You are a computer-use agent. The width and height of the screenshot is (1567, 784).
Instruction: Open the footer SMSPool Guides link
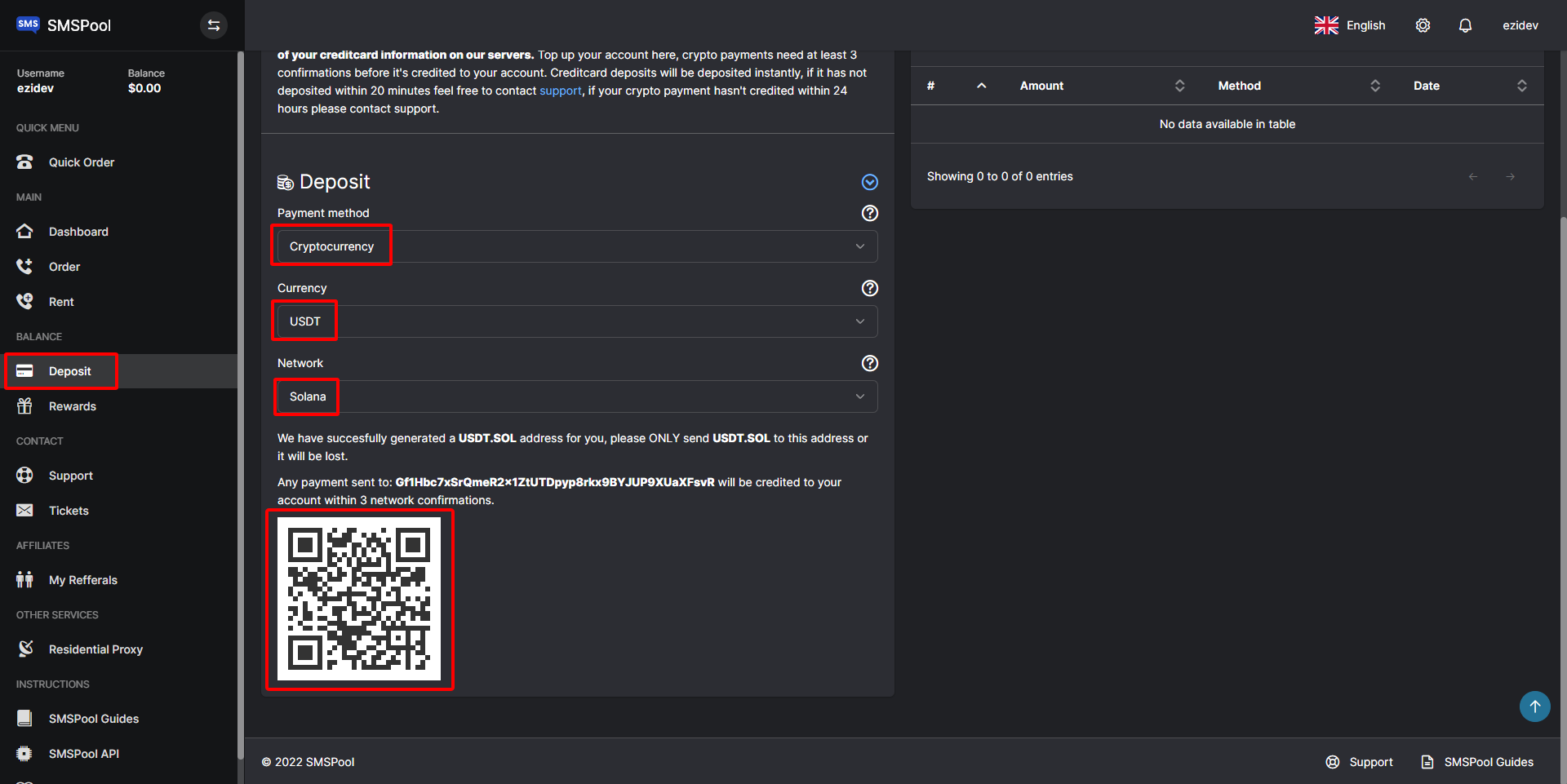tap(1489, 762)
